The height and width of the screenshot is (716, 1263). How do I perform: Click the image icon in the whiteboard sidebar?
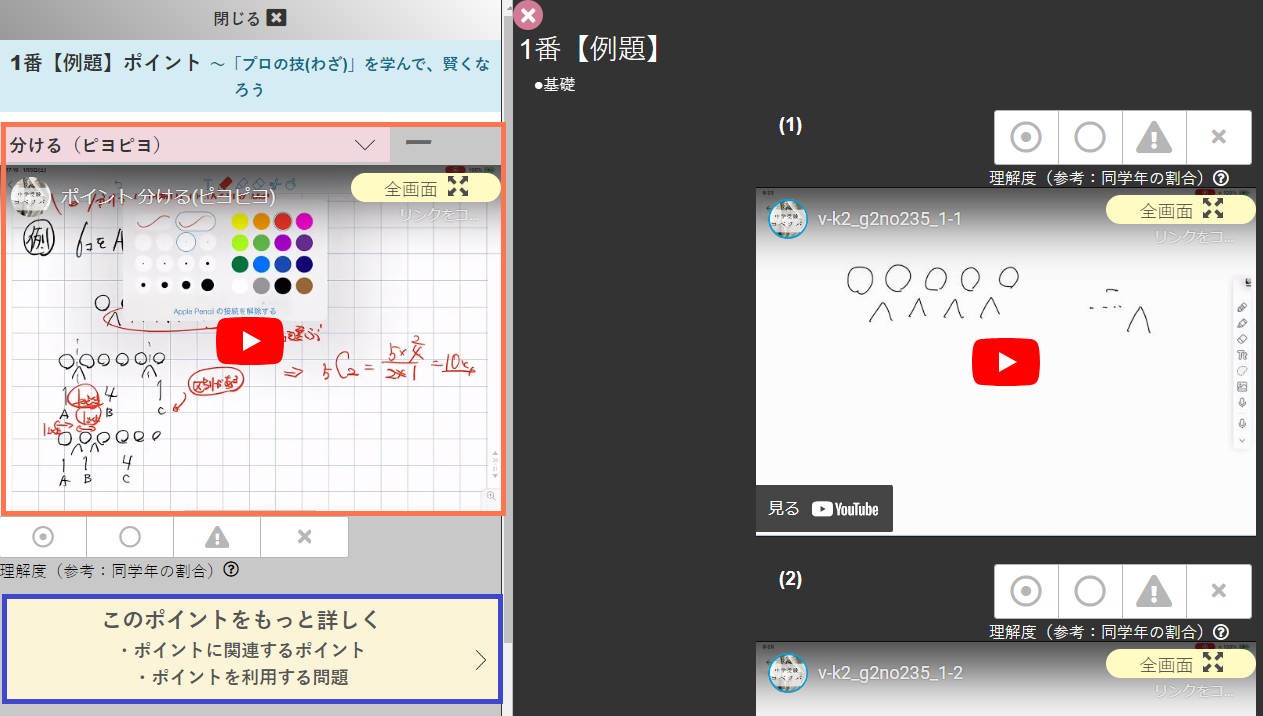[1242, 386]
